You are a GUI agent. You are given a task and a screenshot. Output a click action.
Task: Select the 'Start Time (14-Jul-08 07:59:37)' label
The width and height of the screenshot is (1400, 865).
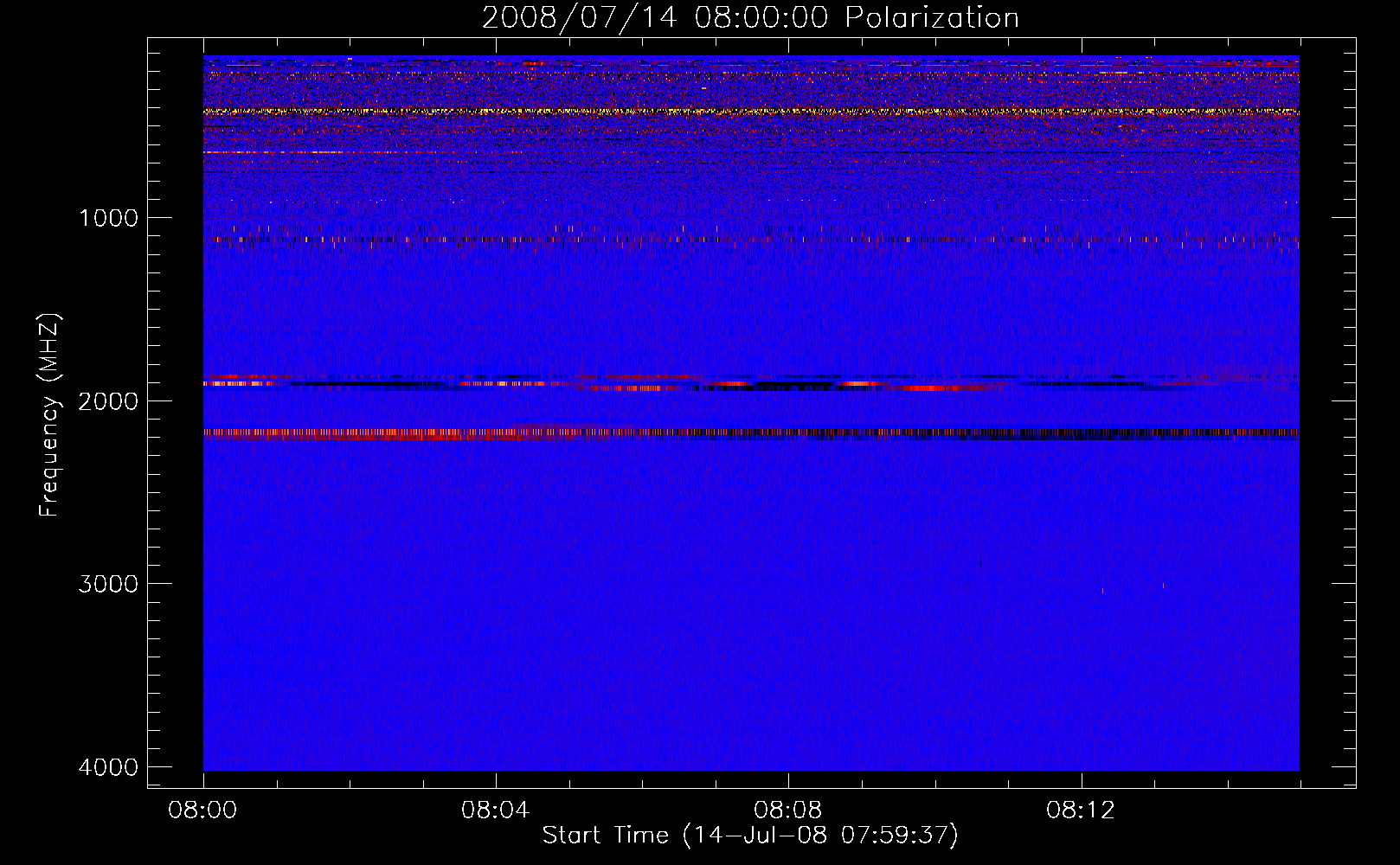750,836
